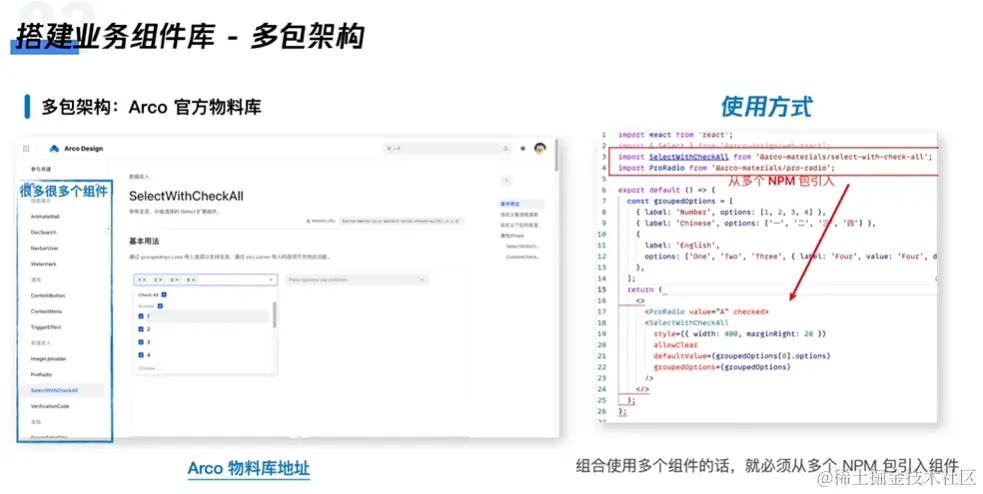
Task: Open Watermark in the sidebar
Action: click(x=43, y=264)
